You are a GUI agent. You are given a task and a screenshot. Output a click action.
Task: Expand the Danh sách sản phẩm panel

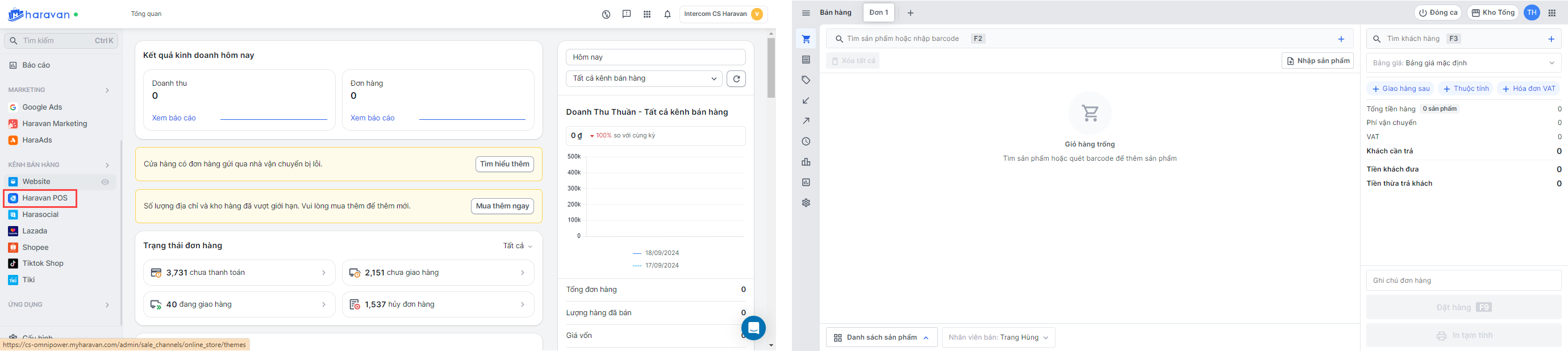coord(881,337)
